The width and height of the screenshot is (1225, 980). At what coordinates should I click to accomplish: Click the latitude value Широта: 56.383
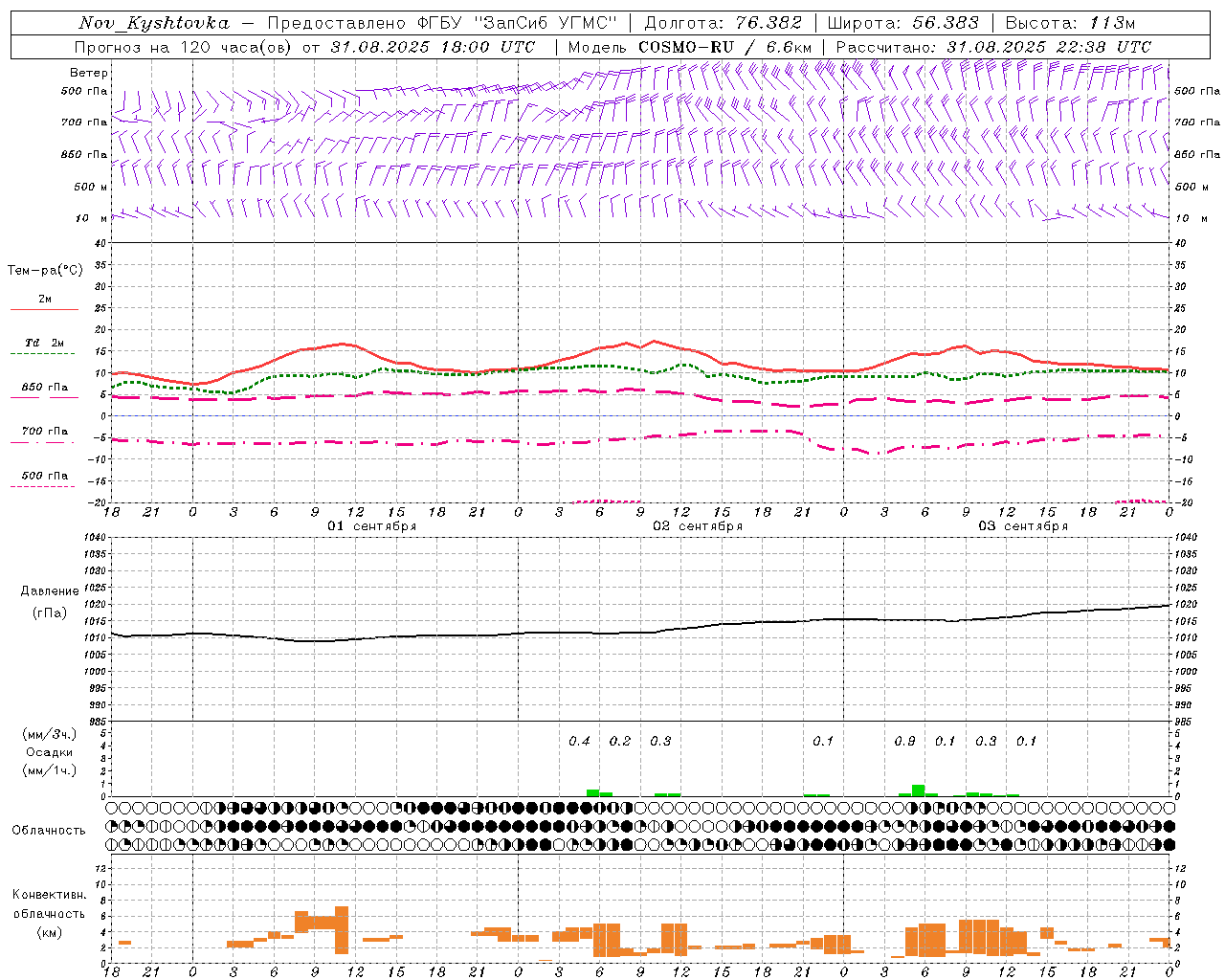(x=902, y=23)
